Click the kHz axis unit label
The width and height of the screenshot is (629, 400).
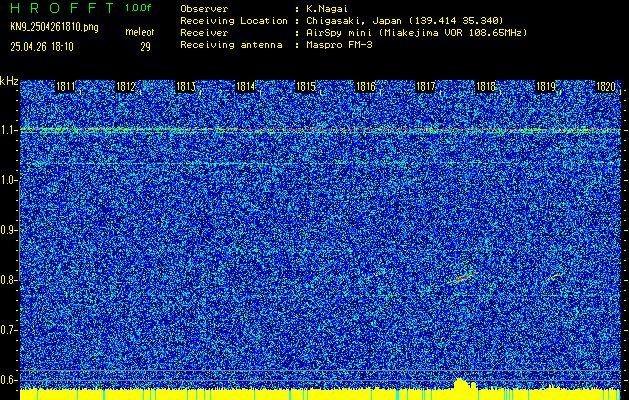(x=9, y=81)
